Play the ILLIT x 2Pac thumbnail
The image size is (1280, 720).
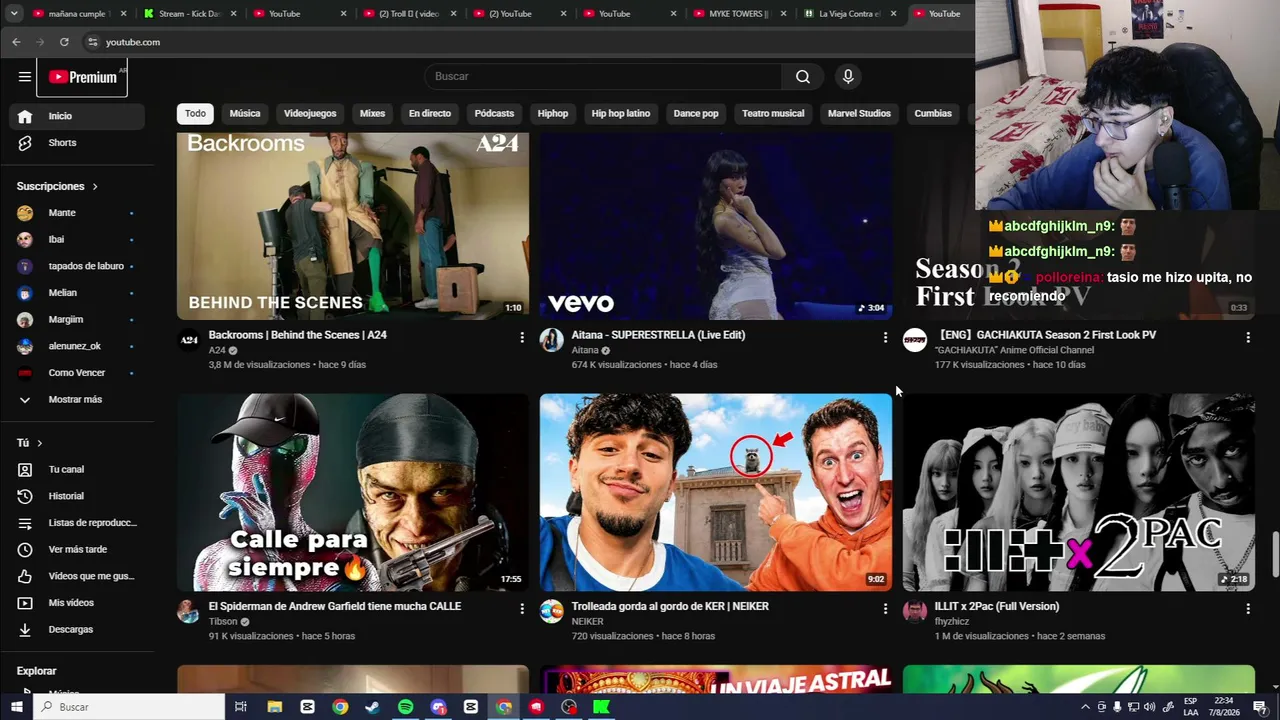click(1079, 492)
